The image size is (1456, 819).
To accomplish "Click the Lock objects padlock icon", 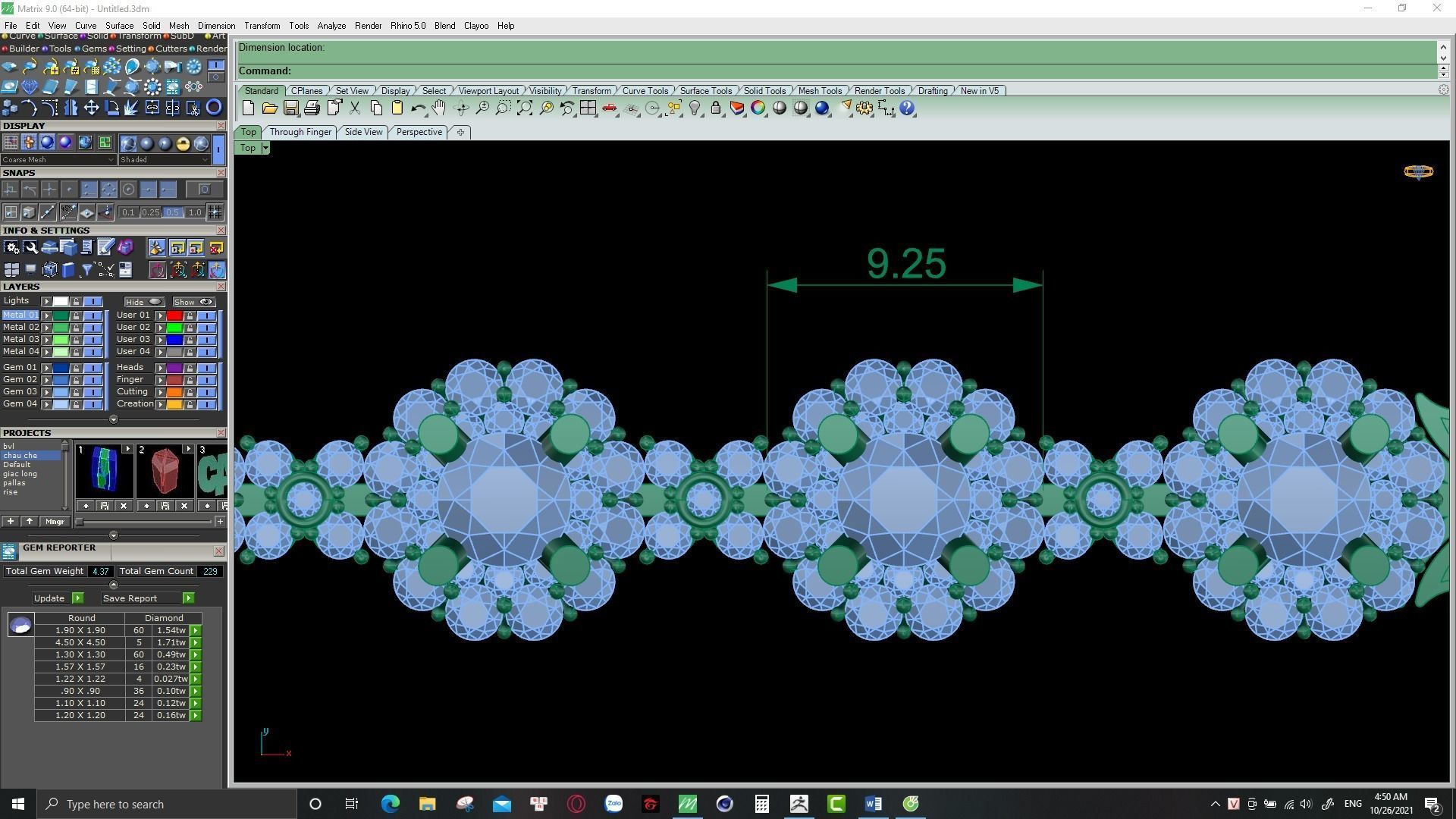I will tap(715, 108).
